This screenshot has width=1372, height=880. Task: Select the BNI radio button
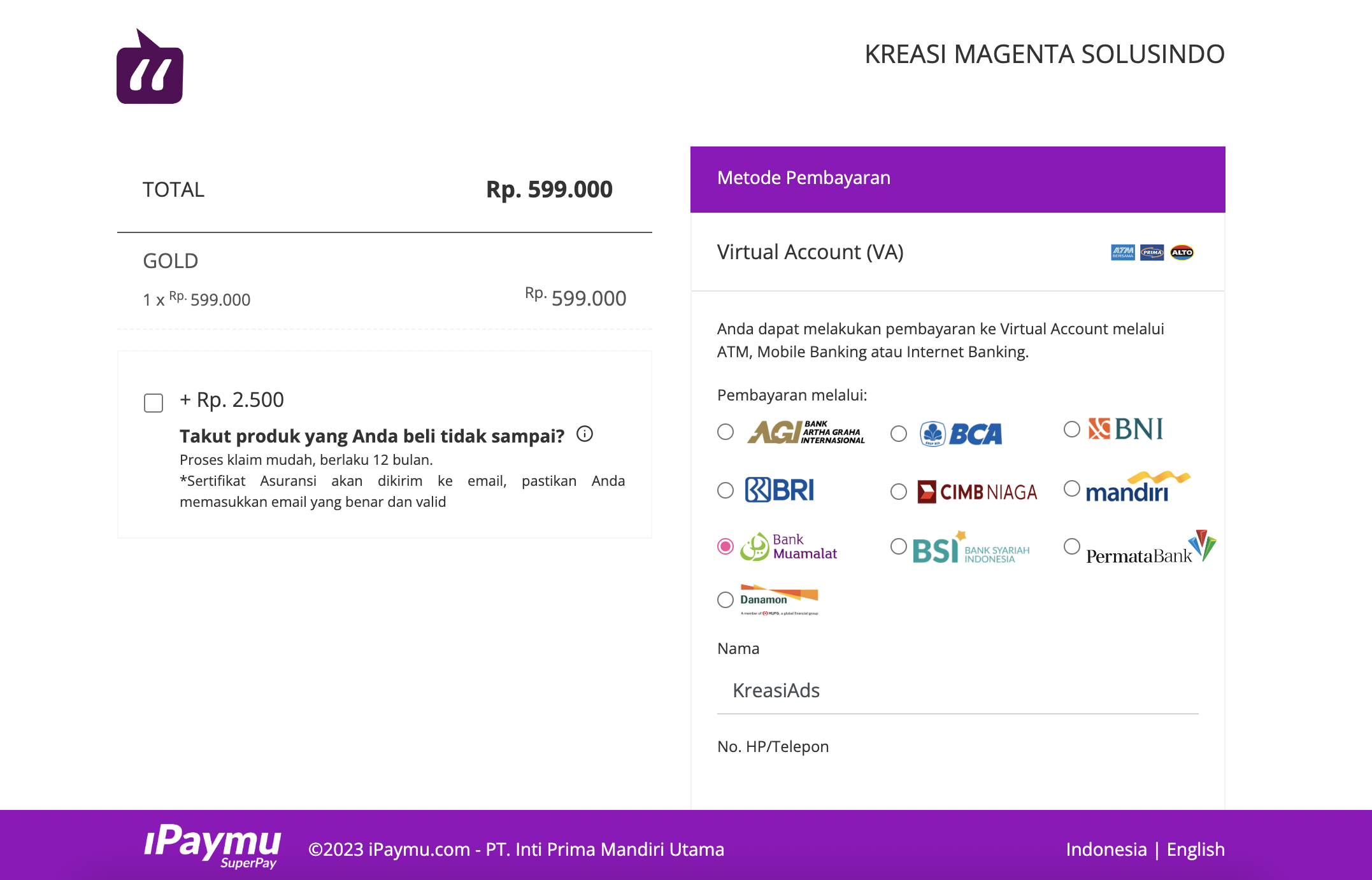click(x=1072, y=429)
